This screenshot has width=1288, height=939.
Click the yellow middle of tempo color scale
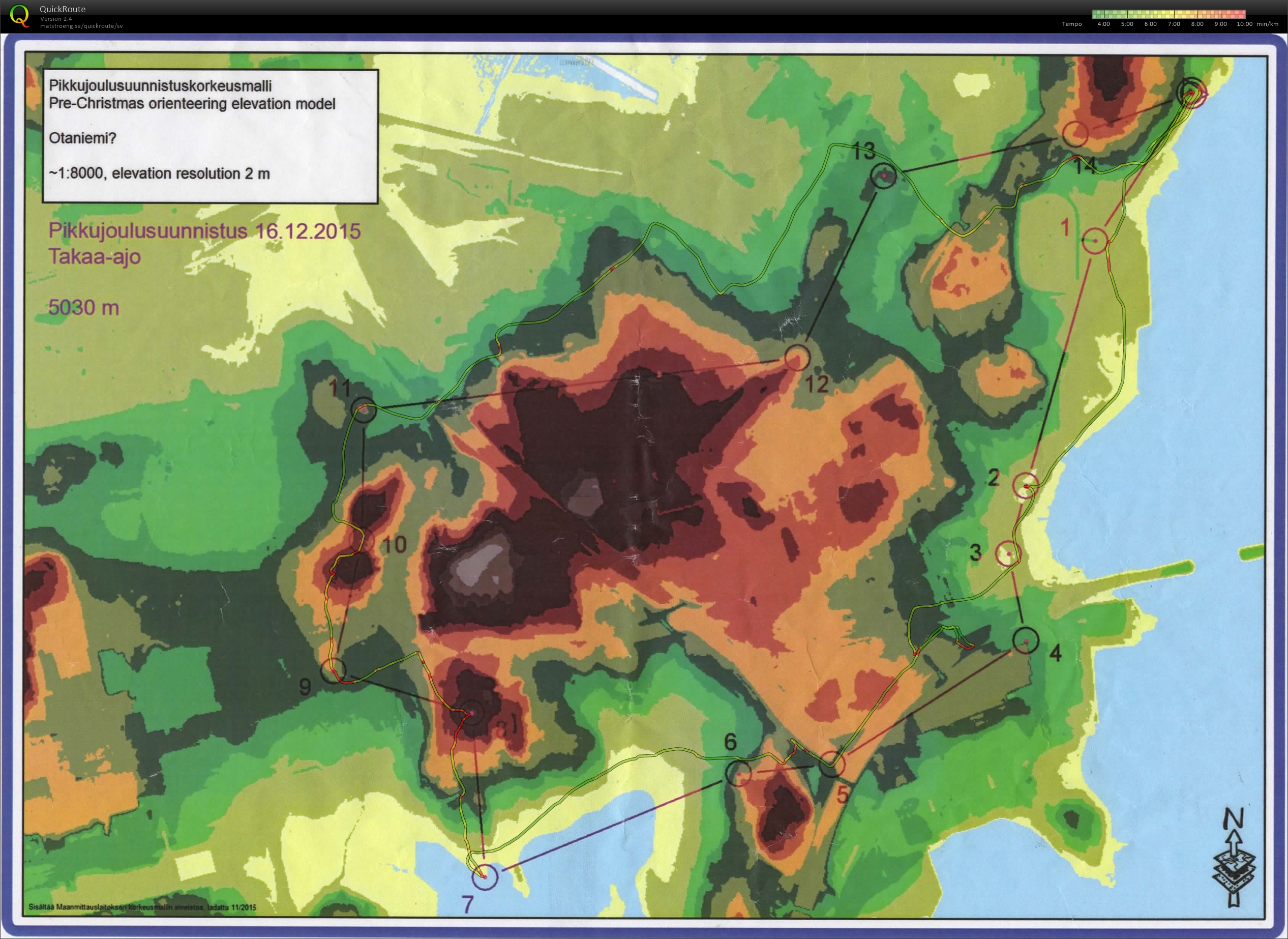tap(1169, 14)
